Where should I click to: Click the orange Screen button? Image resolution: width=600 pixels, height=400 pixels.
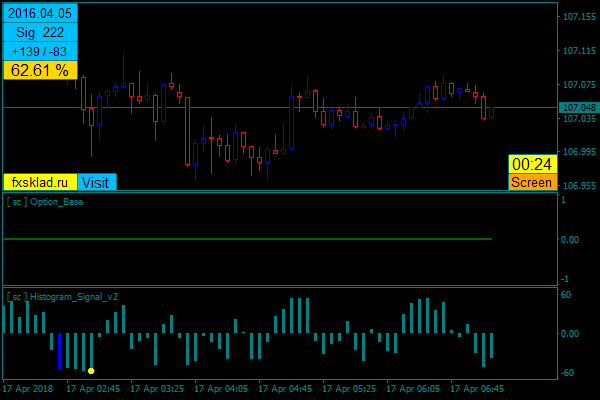(x=532, y=182)
